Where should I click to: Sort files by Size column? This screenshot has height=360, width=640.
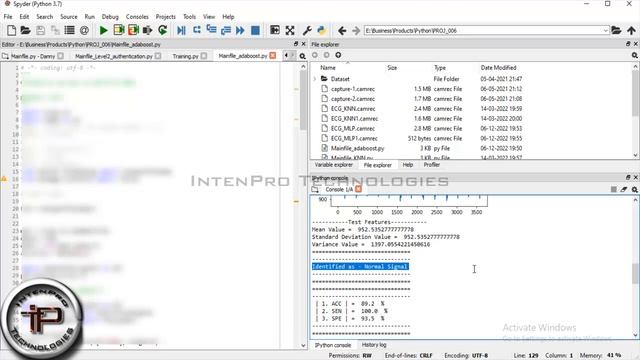pyautogui.click(x=392, y=68)
